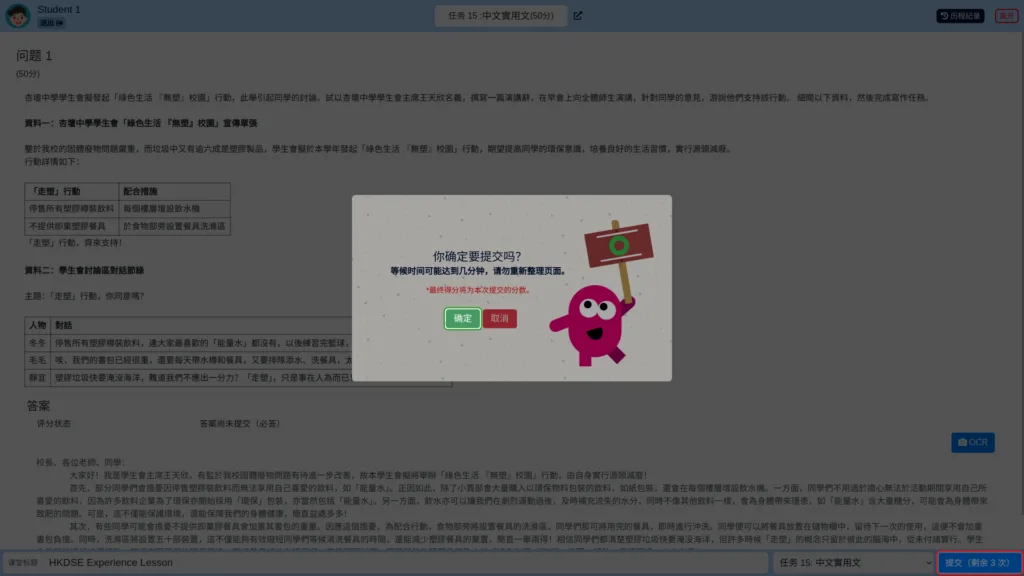Open the 历程纪录 history button
The image size is (1024, 576).
(960, 16)
